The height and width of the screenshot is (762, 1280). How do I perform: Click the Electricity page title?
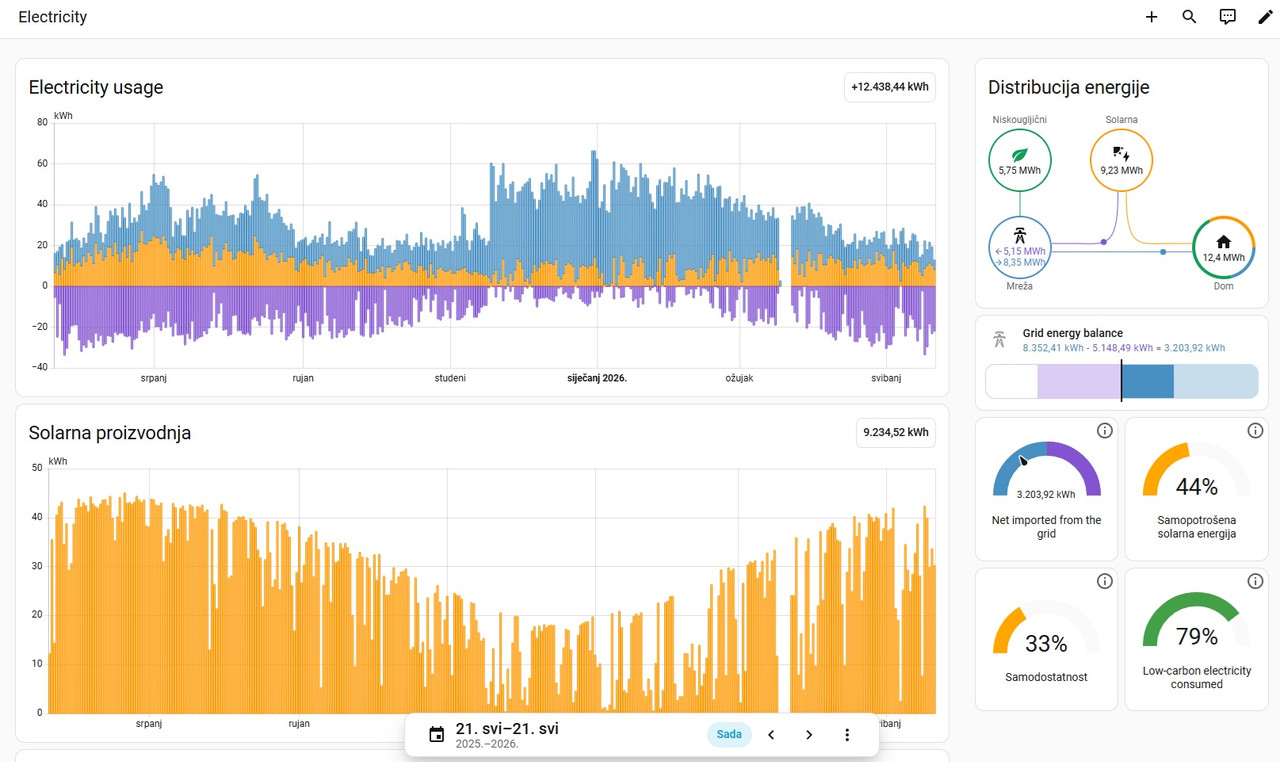(53, 17)
